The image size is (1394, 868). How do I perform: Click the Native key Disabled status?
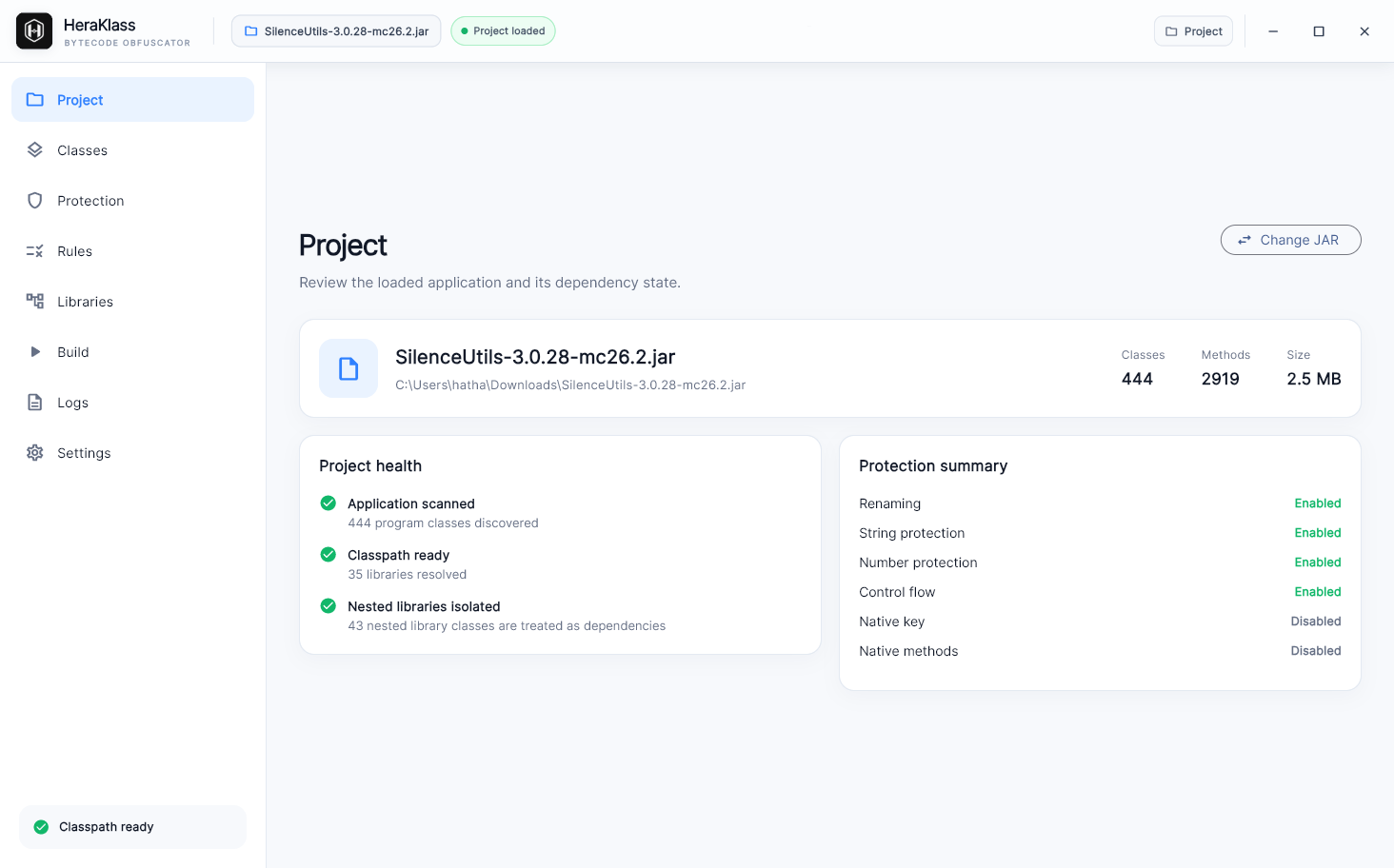(x=1316, y=621)
